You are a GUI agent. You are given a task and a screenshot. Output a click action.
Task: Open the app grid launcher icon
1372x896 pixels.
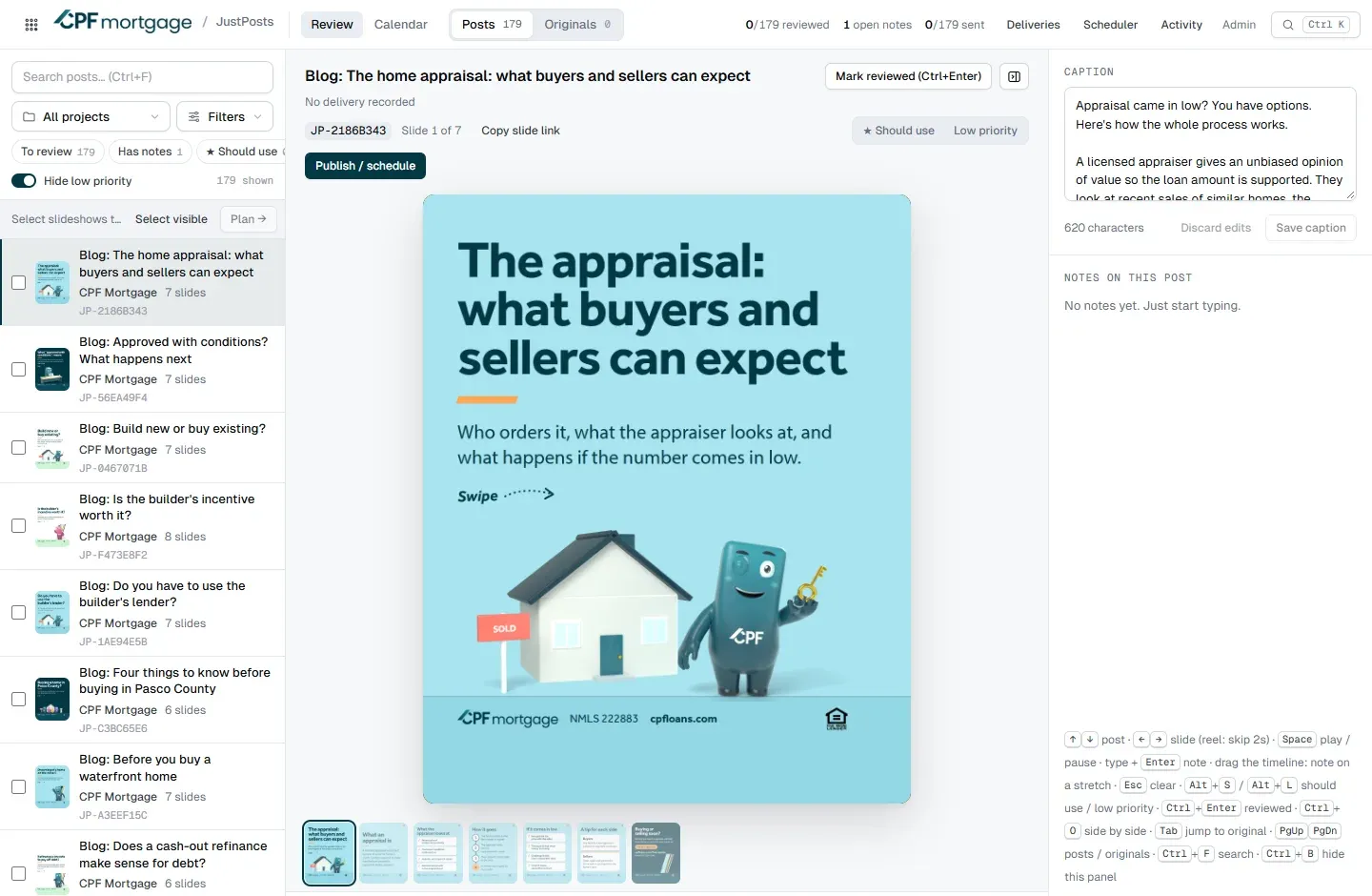point(31,25)
